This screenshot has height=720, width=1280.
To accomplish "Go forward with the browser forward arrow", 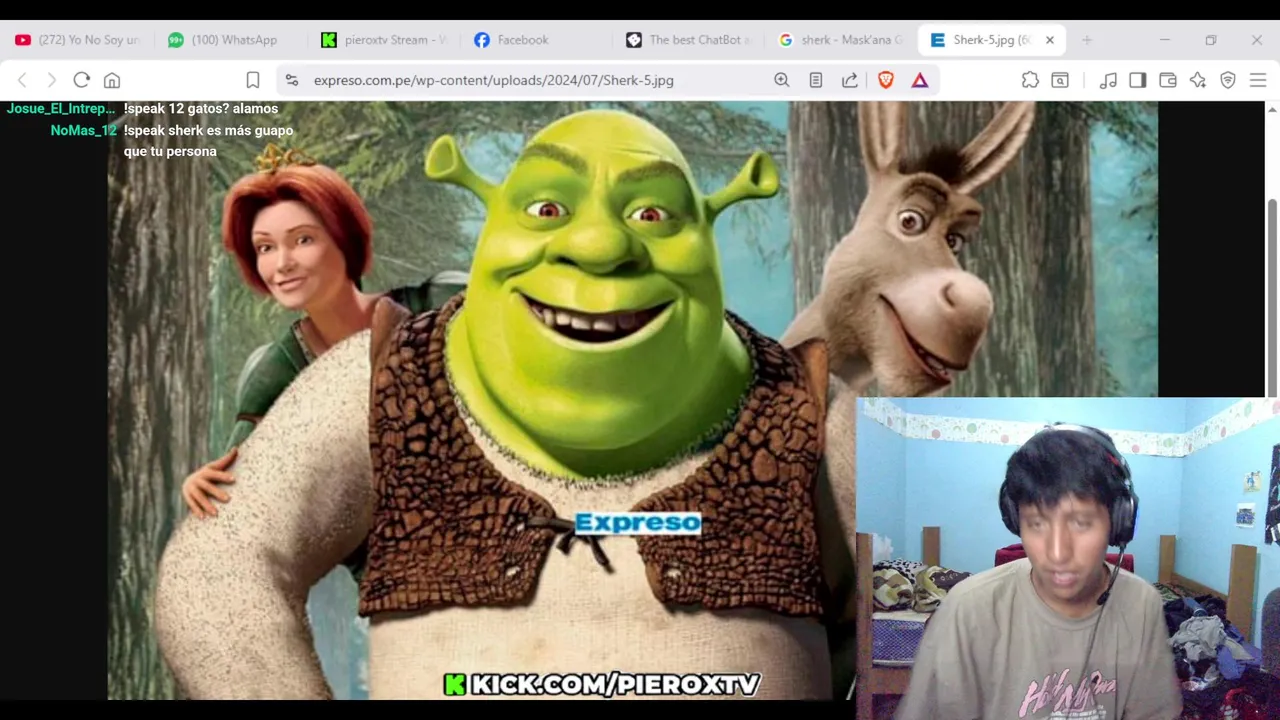I will [52, 80].
